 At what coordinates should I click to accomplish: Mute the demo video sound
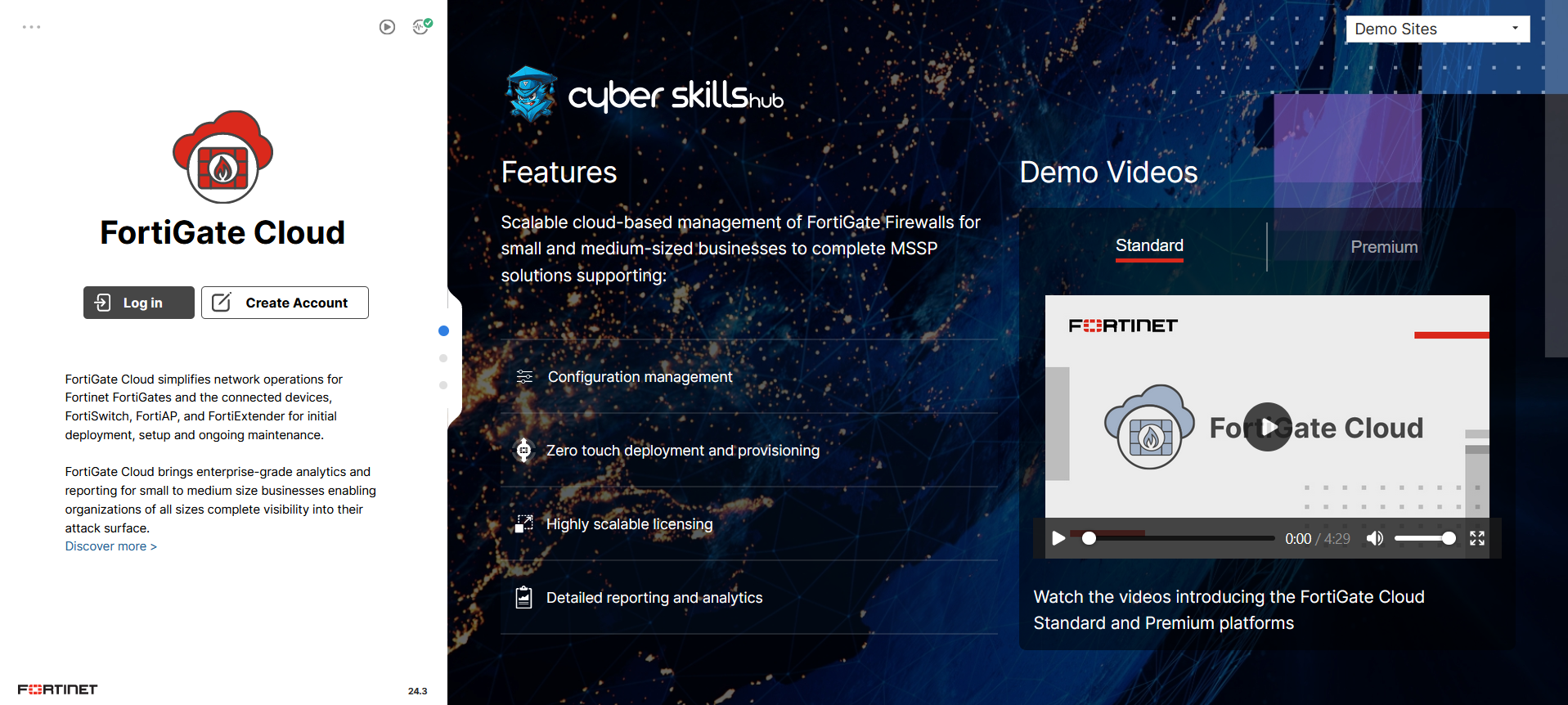click(x=1375, y=538)
